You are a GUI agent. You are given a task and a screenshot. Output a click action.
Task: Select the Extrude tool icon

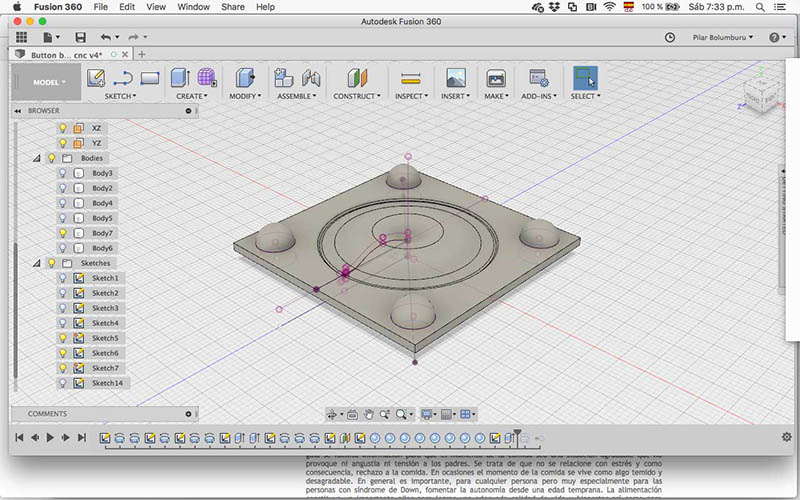(180, 78)
